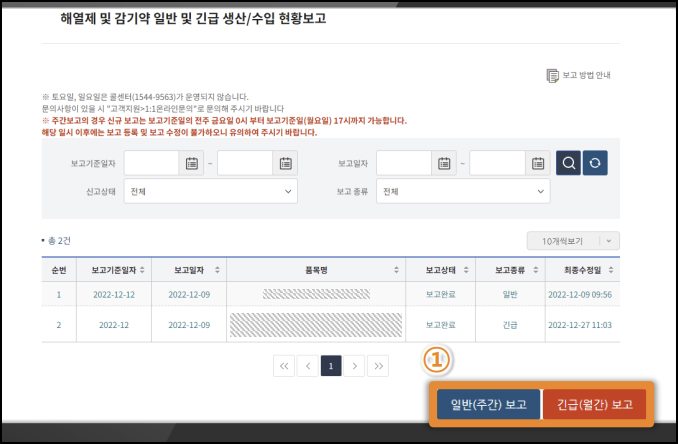Click the 일반(주간) 보고 button

488,405
